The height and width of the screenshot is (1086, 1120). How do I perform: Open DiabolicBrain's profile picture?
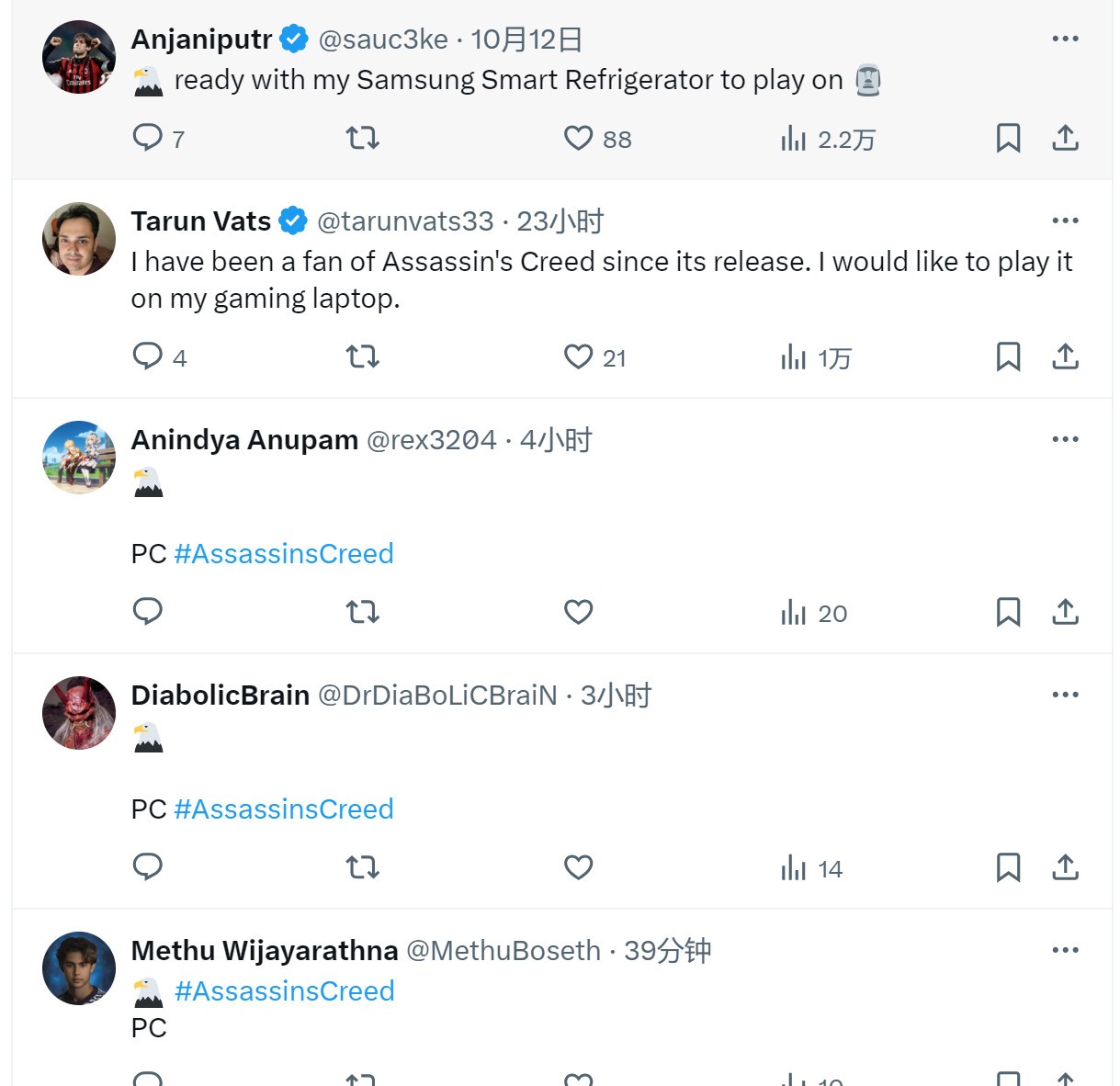pyautogui.click(x=79, y=713)
